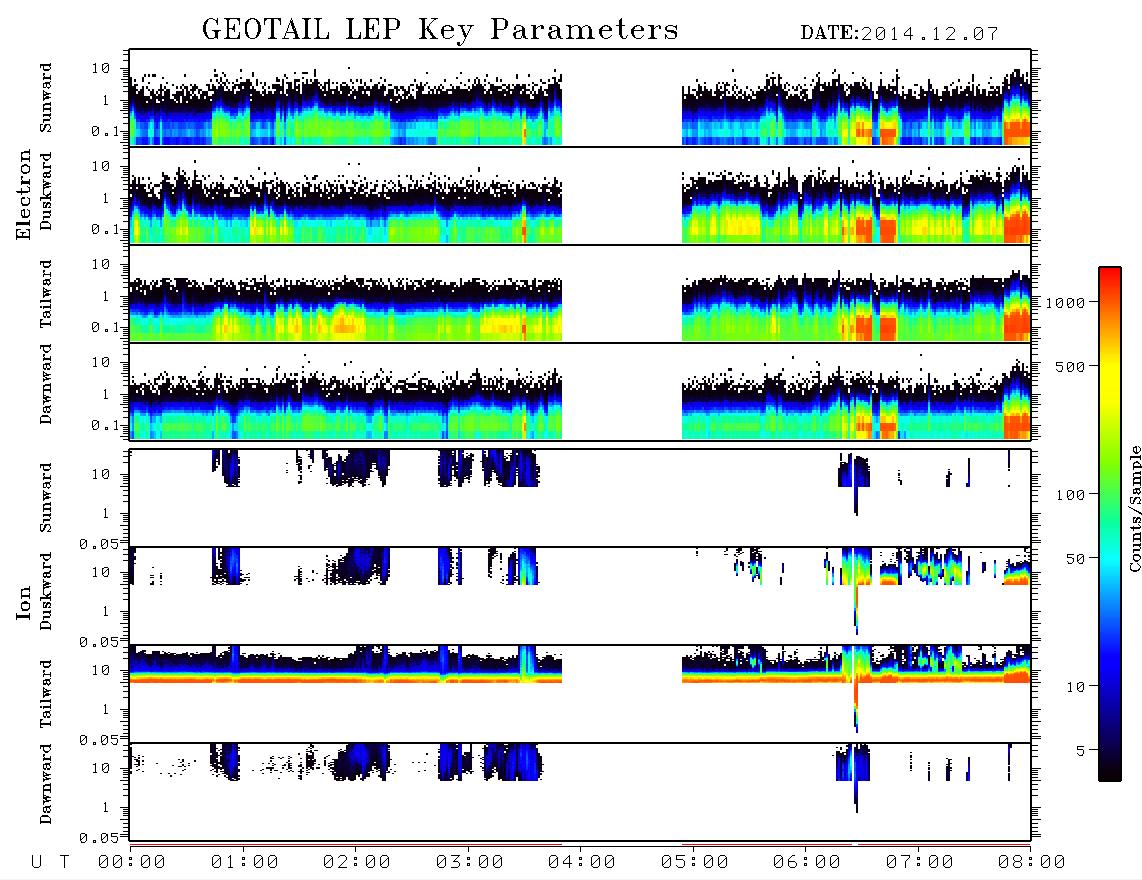Select the Electron Duskward panel label
1142x880 pixels.
tap(46, 191)
